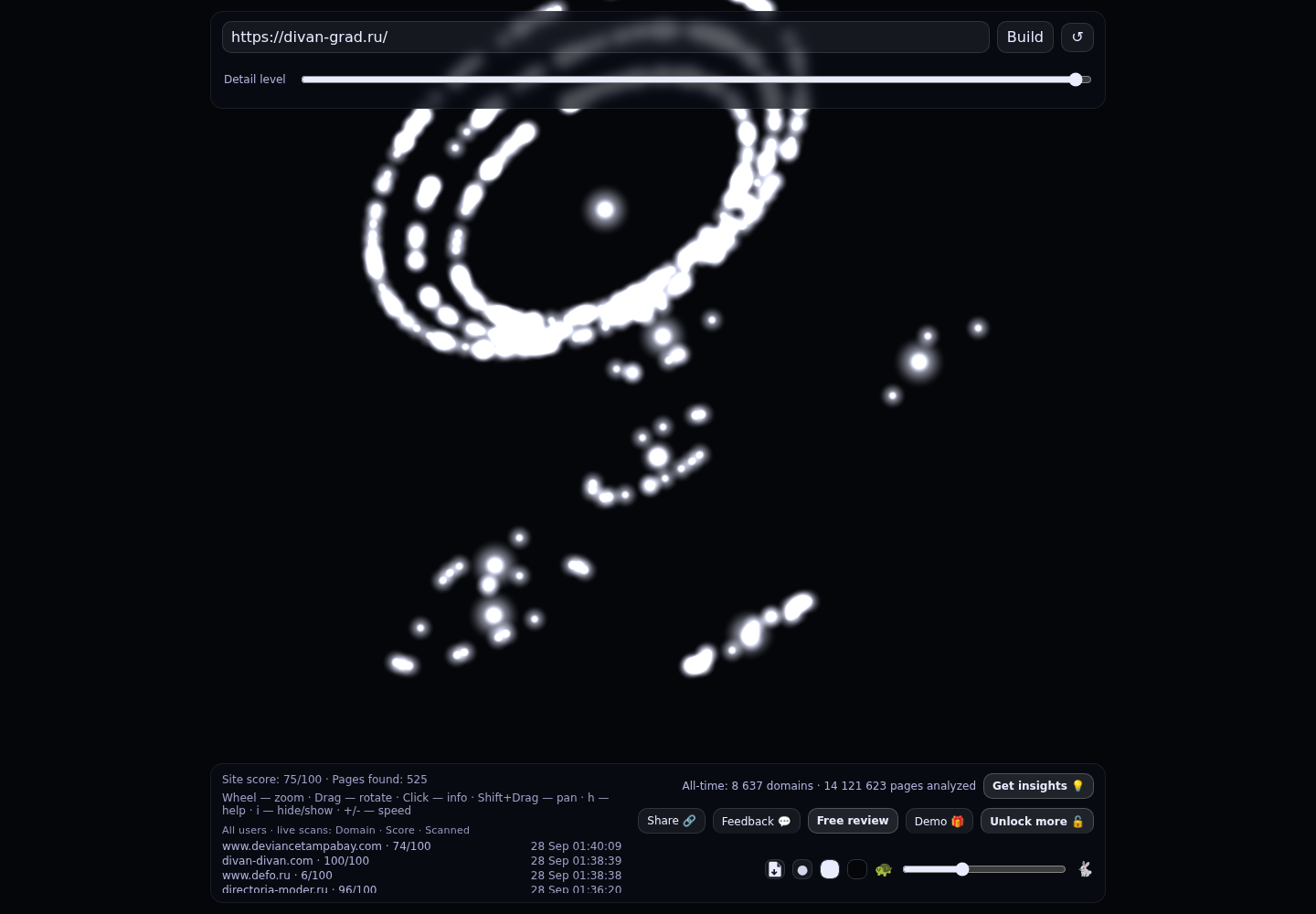Click the Share button
This screenshot has width=1316, height=914.
tap(672, 821)
